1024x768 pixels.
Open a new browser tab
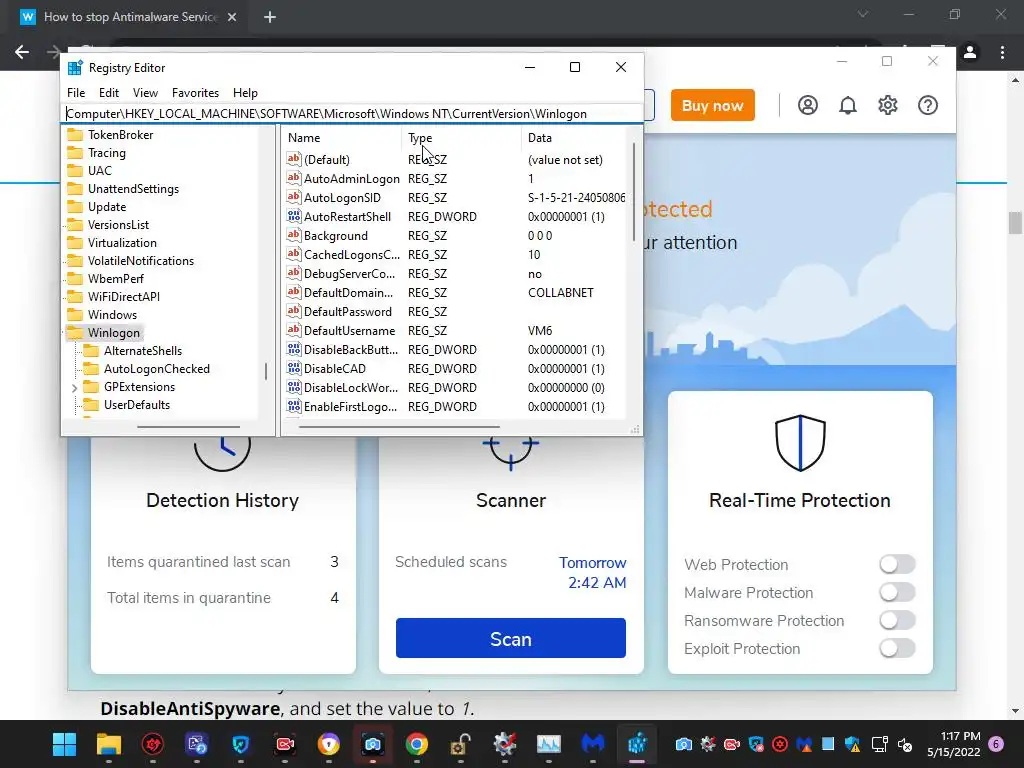(x=270, y=17)
